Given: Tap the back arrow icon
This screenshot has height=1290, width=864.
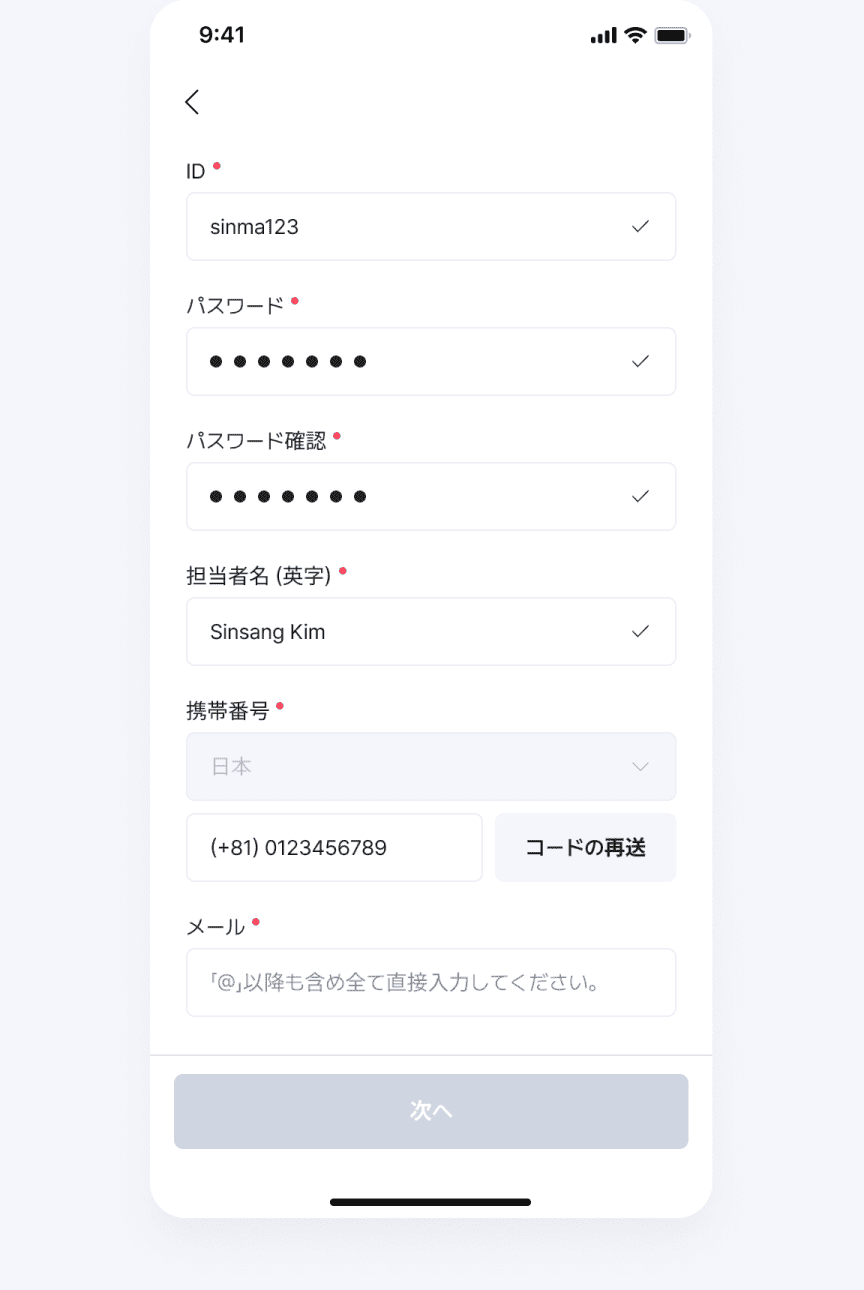Looking at the screenshot, I should click(192, 101).
